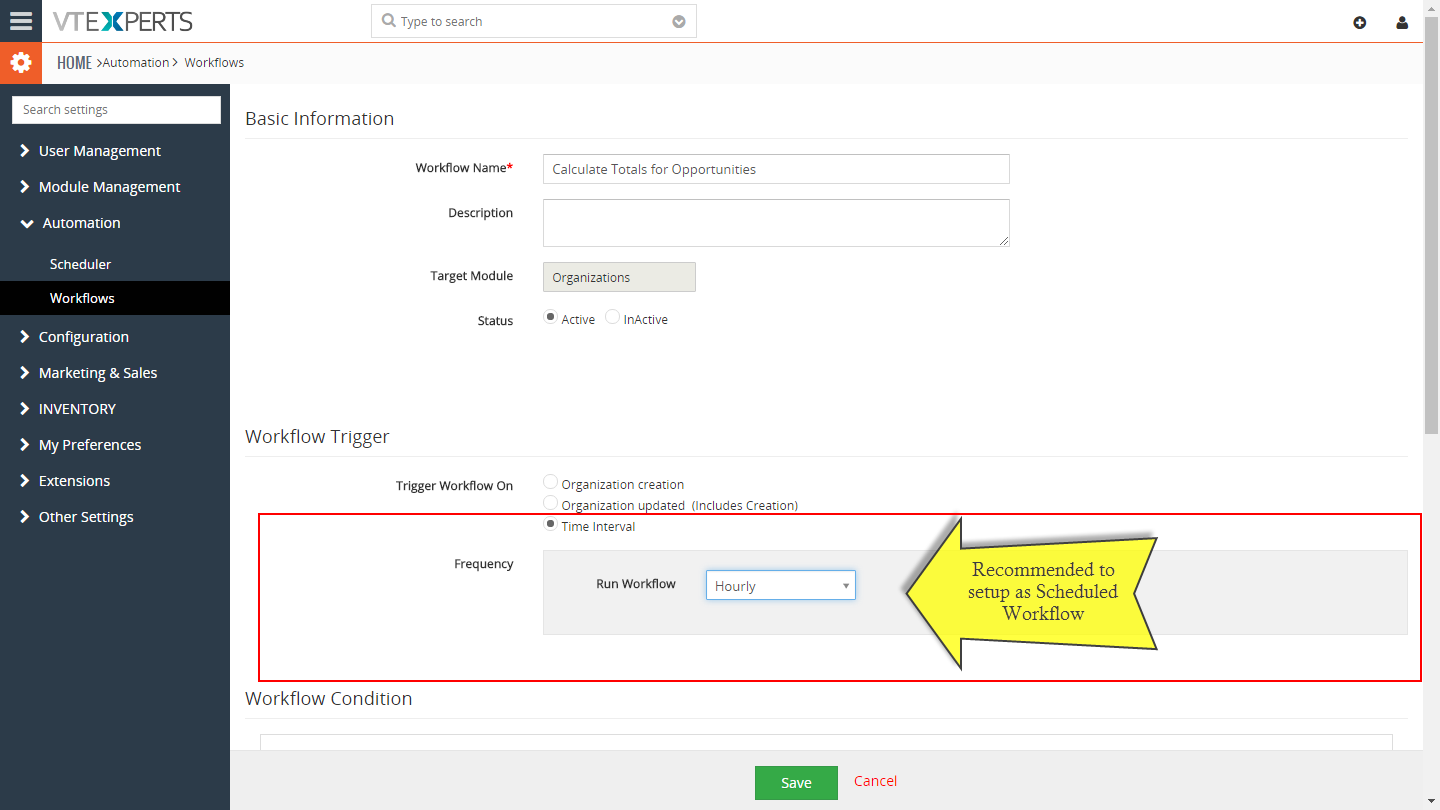
Task: Focus the Type to search field
Action: (x=534, y=21)
